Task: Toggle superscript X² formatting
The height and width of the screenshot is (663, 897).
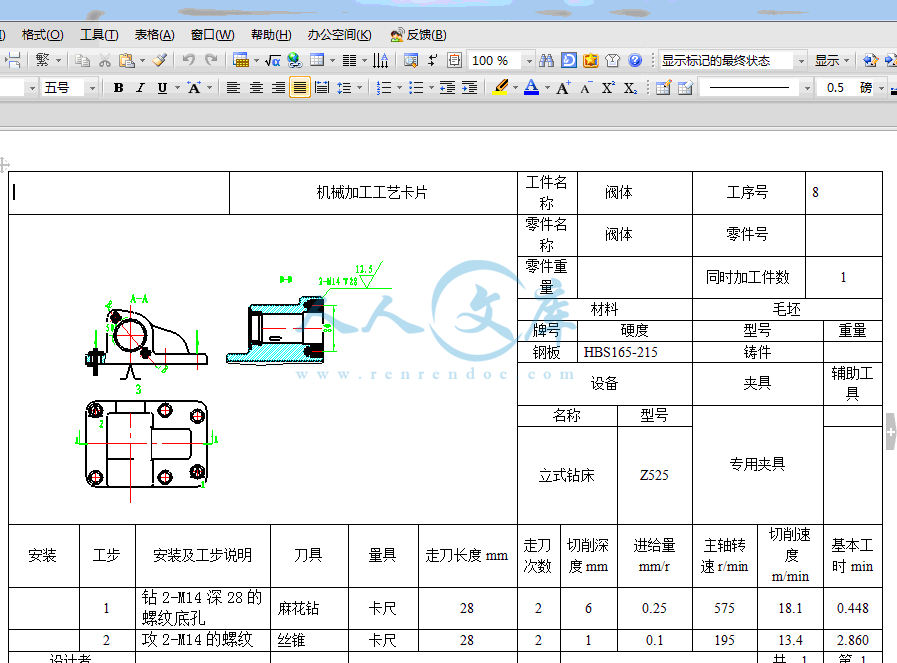Action: (x=608, y=88)
